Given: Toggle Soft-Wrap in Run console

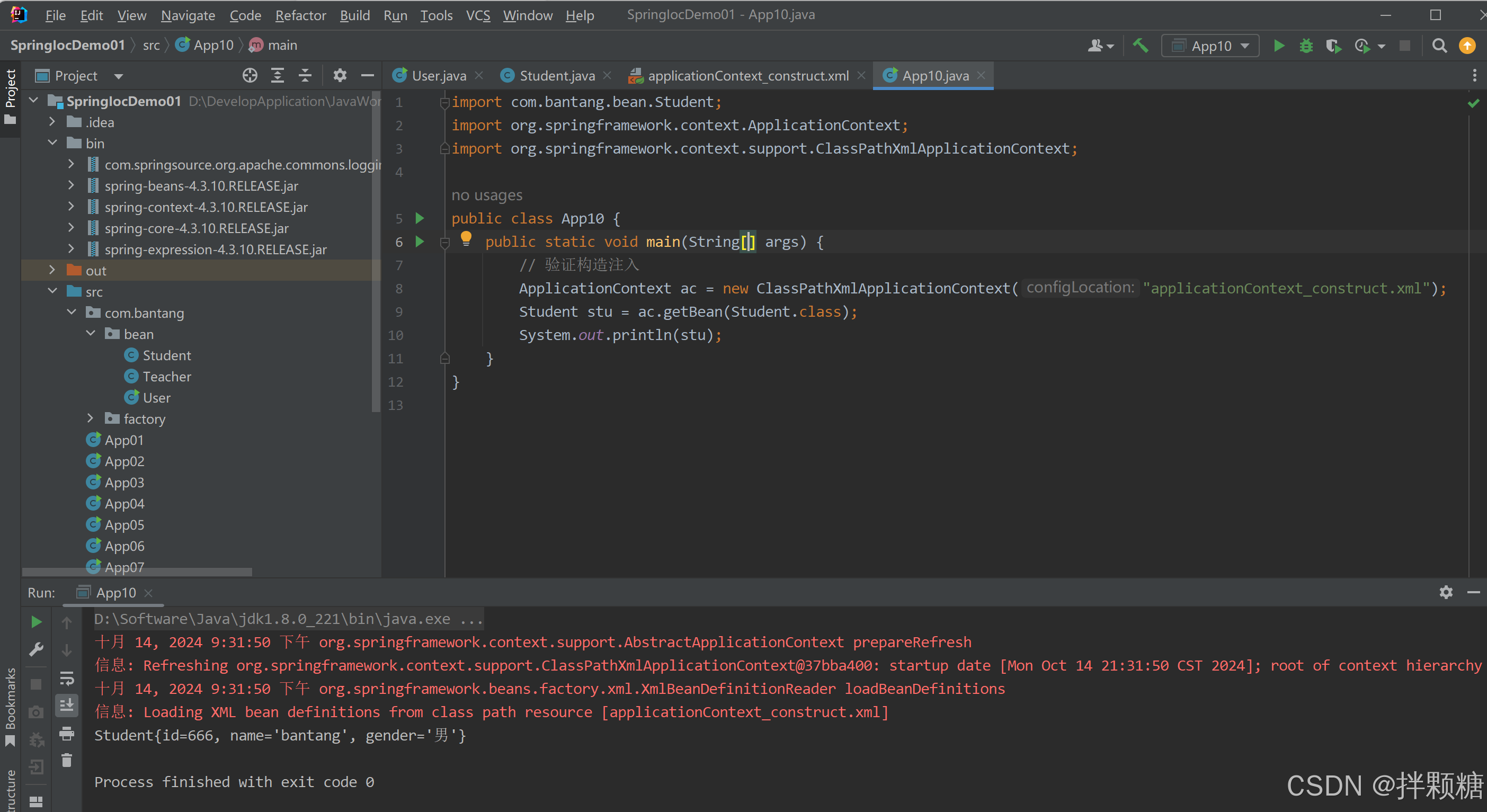Looking at the screenshot, I should (x=67, y=678).
